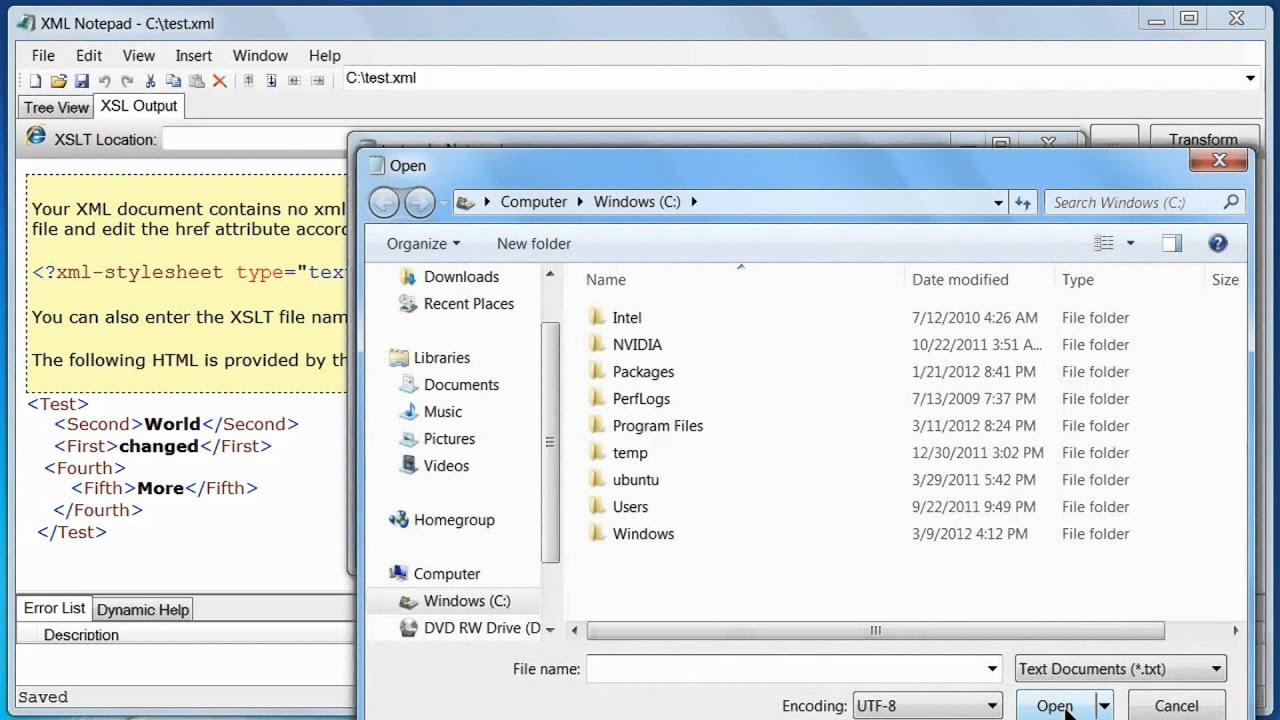Sort by the Name column header
The height and width of the screenshot is (720, 1280).
[606, 280]
